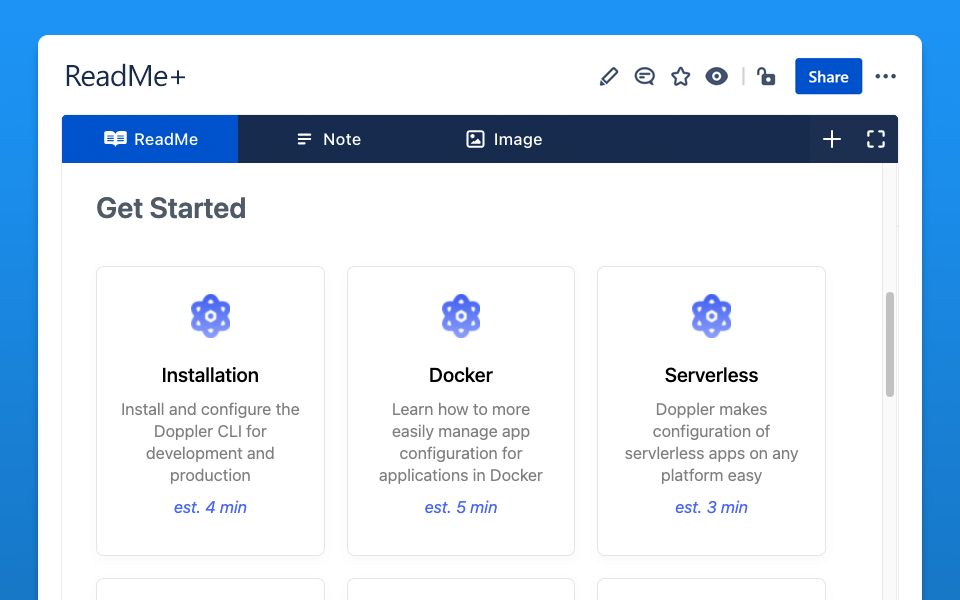This screenshot has width=960, height=600.
Task: Star this page with the star icon
Action: click(680, 77)
